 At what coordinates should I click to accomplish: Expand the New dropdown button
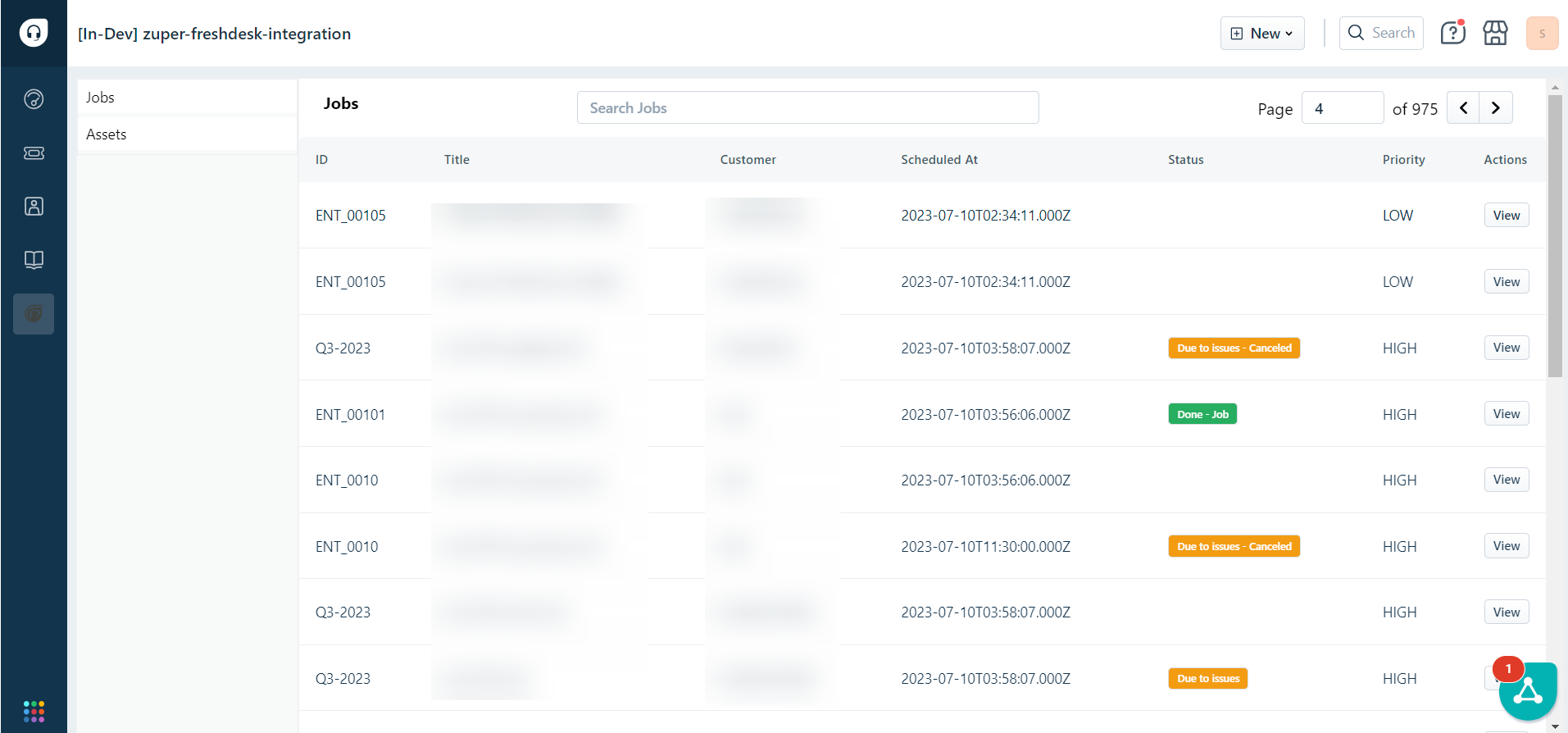click(1261, 34)
